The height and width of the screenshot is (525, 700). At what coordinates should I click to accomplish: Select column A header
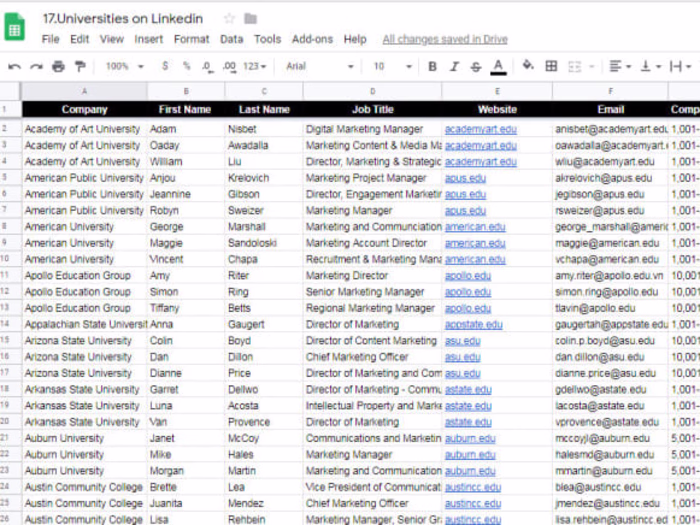(x=84, y=92)
